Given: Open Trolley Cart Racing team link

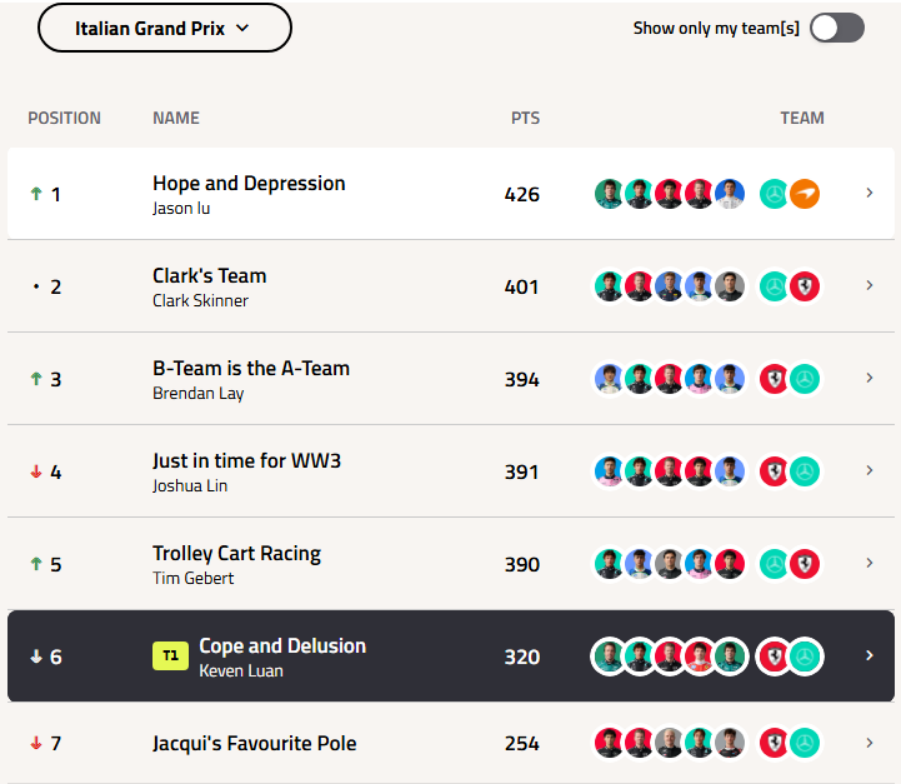Looking at the screenshot, I should tap(237, 554).
